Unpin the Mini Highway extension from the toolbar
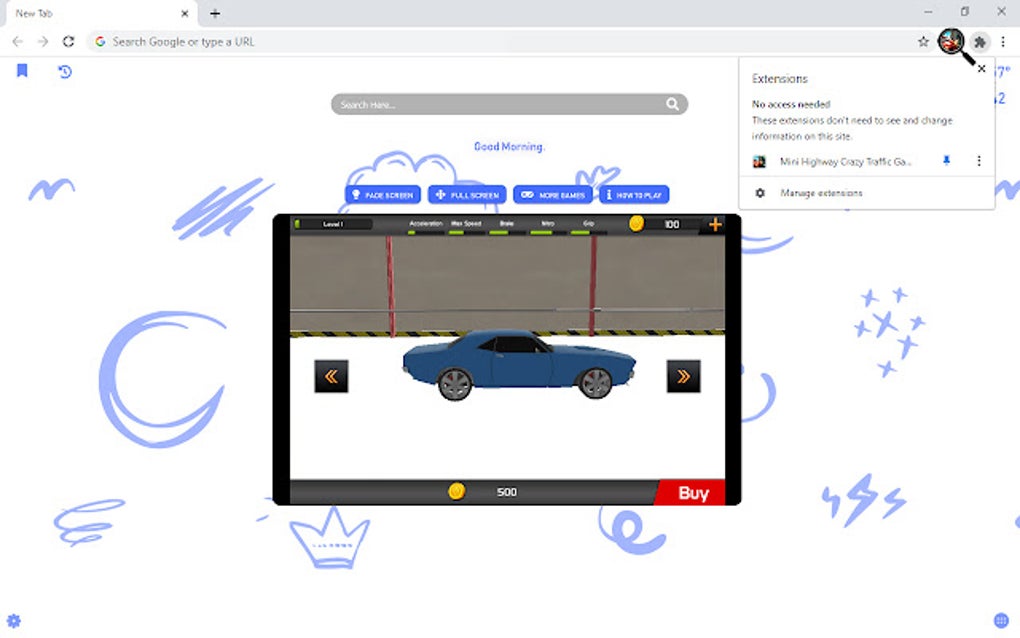Image resolution: width=1020 pixels, height=638 pixels. (945, 161)
